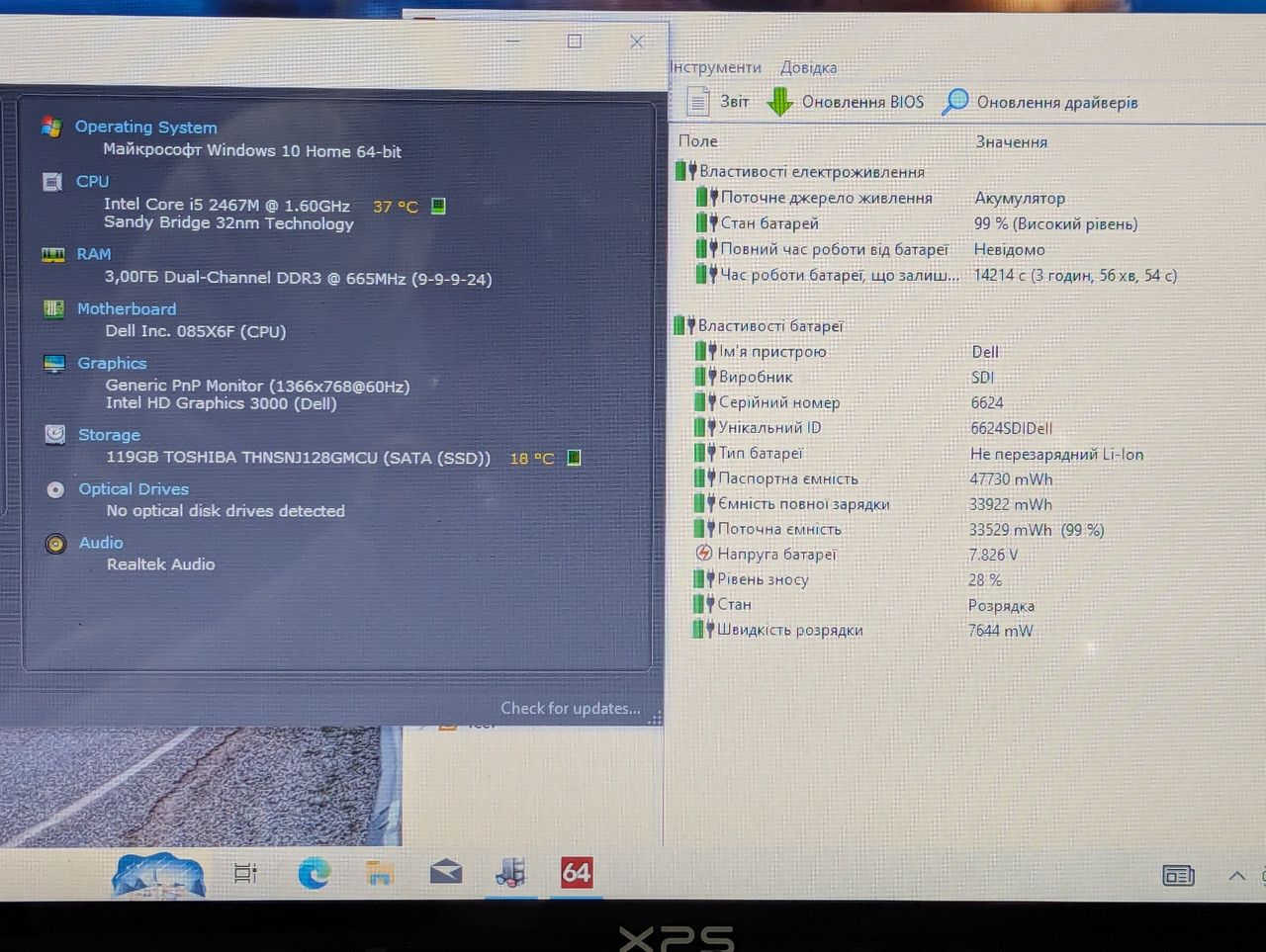Viewport: 1266px width, 952px height.
Task: Click the icon beside Напруга батареї row
Action: [704, 554]
